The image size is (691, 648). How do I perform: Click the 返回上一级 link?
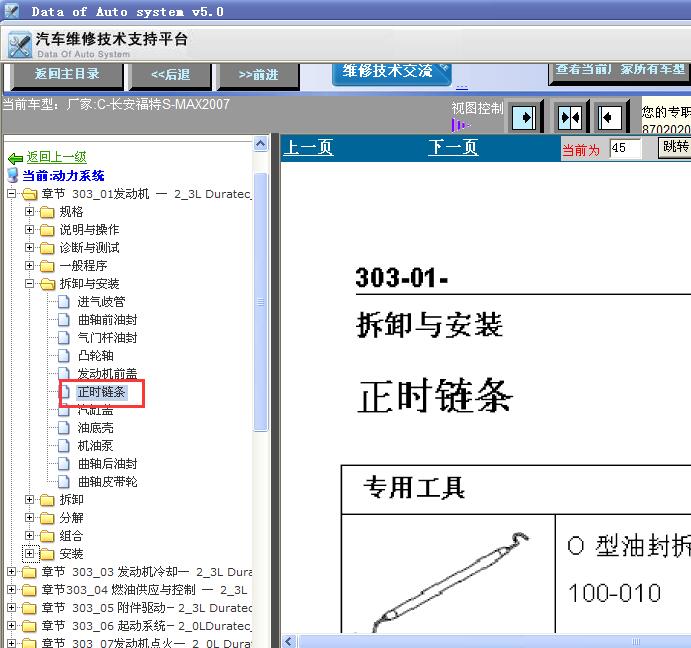coord(56,157)
